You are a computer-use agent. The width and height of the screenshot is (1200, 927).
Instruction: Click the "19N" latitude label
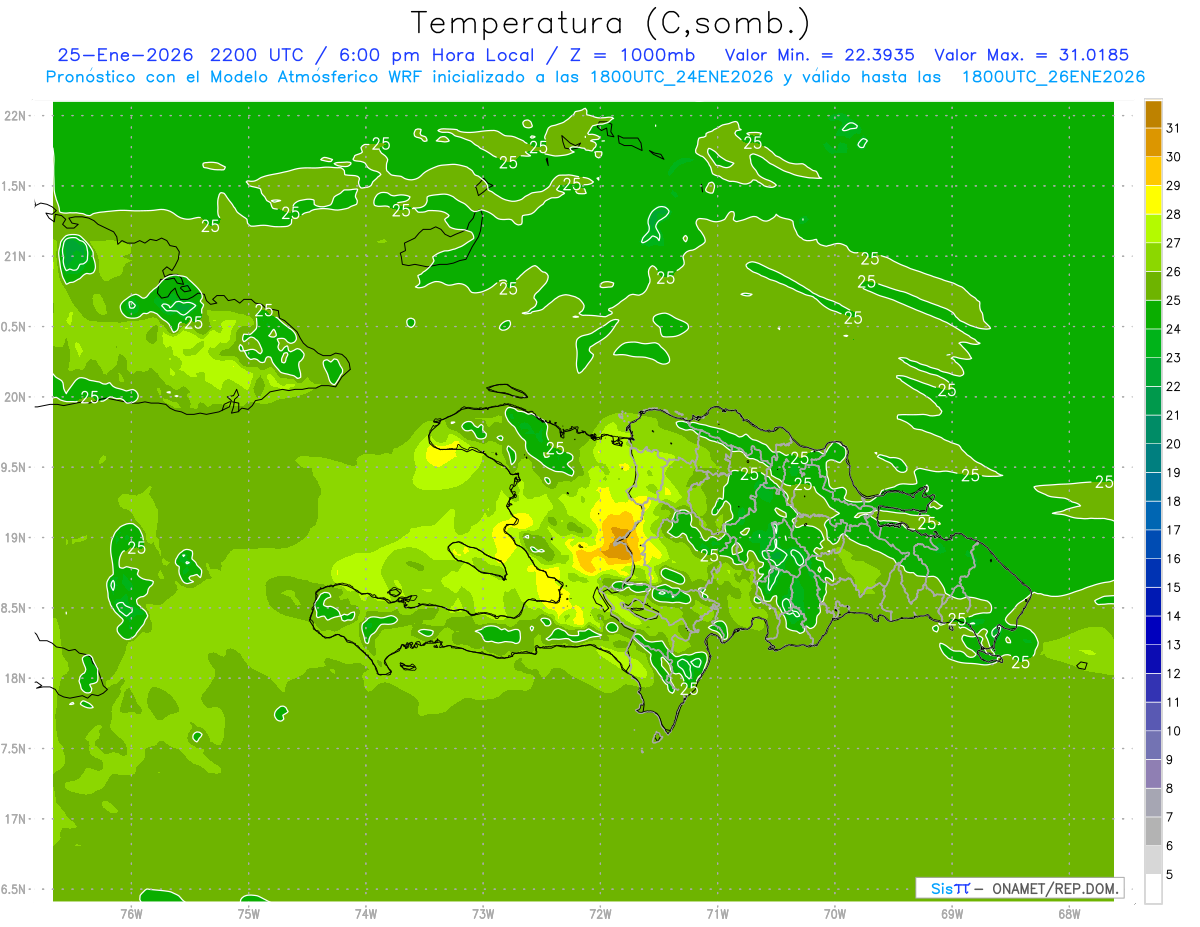click(x=15, y=537)
